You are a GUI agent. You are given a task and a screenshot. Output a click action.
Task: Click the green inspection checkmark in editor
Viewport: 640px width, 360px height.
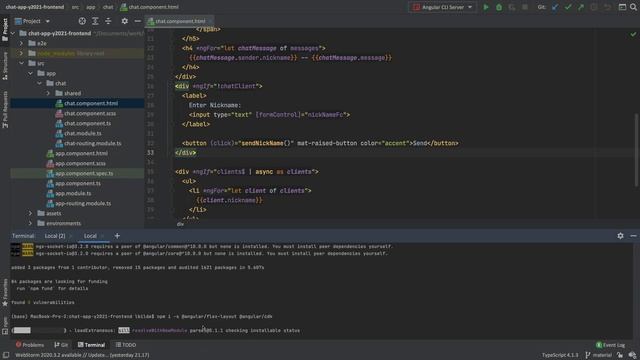[x=633, y=34]
